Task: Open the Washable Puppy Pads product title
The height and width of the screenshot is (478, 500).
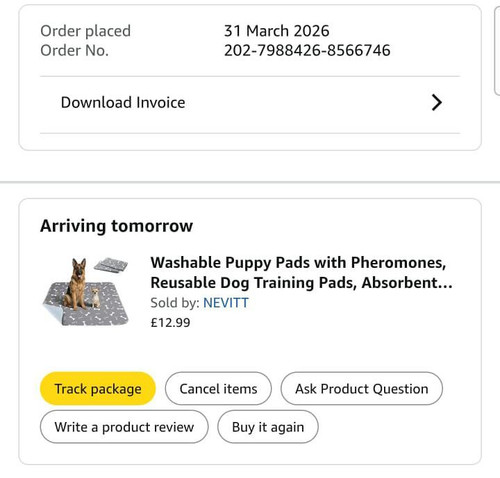Action: 301,272
